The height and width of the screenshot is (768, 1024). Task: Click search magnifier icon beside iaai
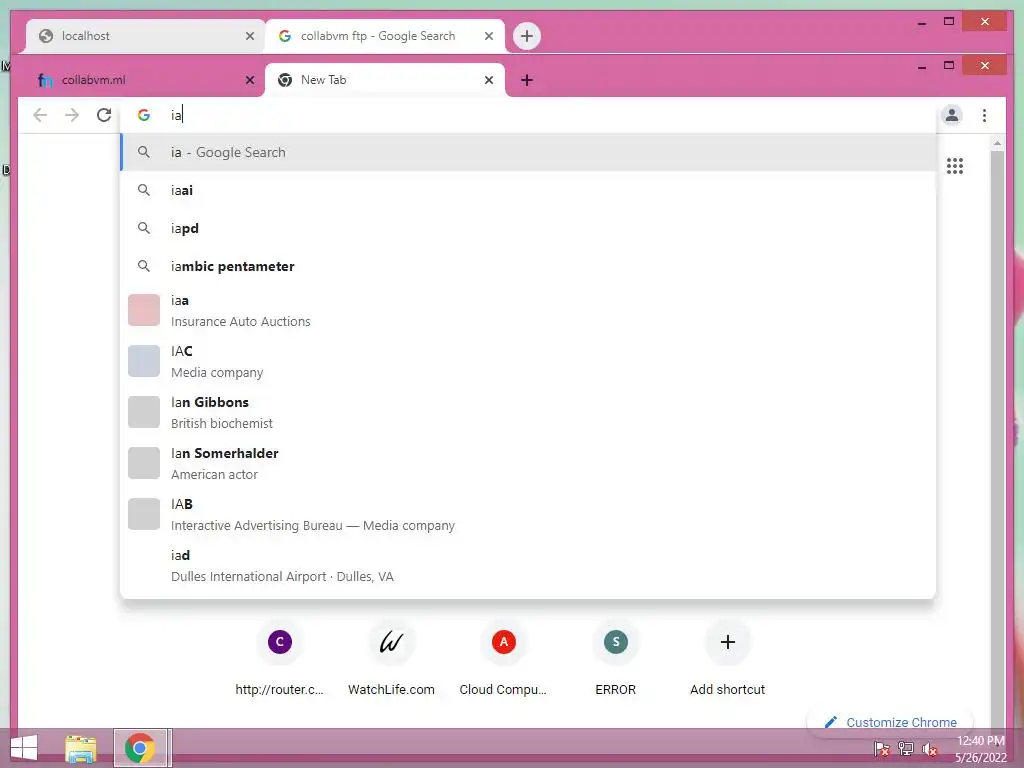[144, 190]
